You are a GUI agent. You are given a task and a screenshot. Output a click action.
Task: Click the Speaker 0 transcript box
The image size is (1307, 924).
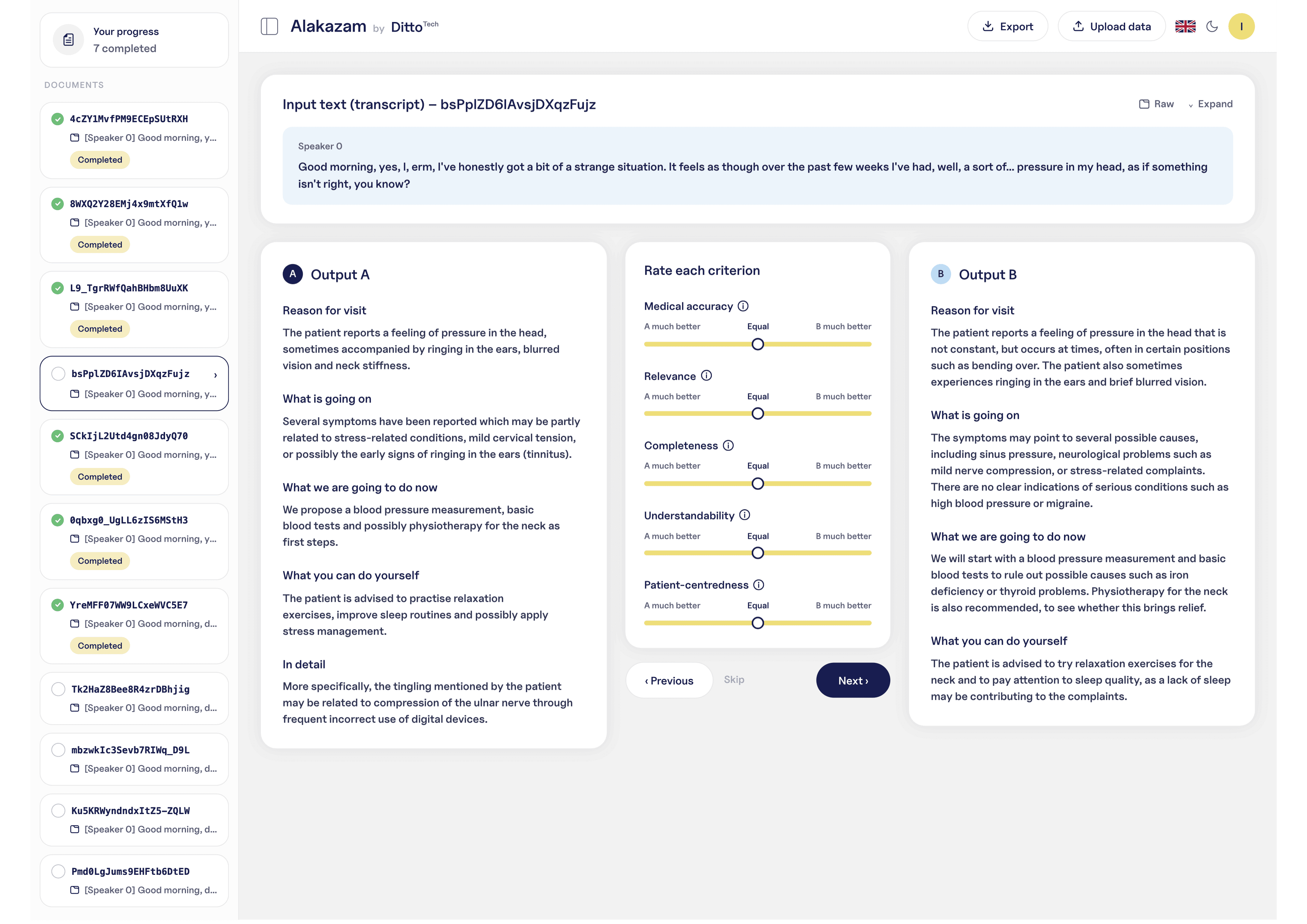[x=758, y=165]
